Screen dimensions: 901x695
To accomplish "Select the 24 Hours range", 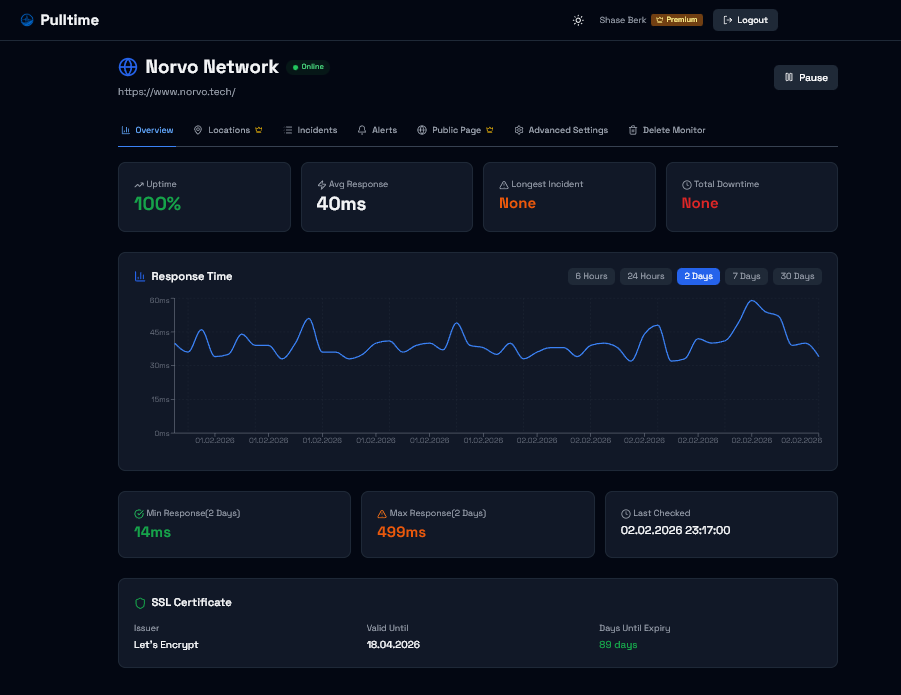I will [646, 276].
